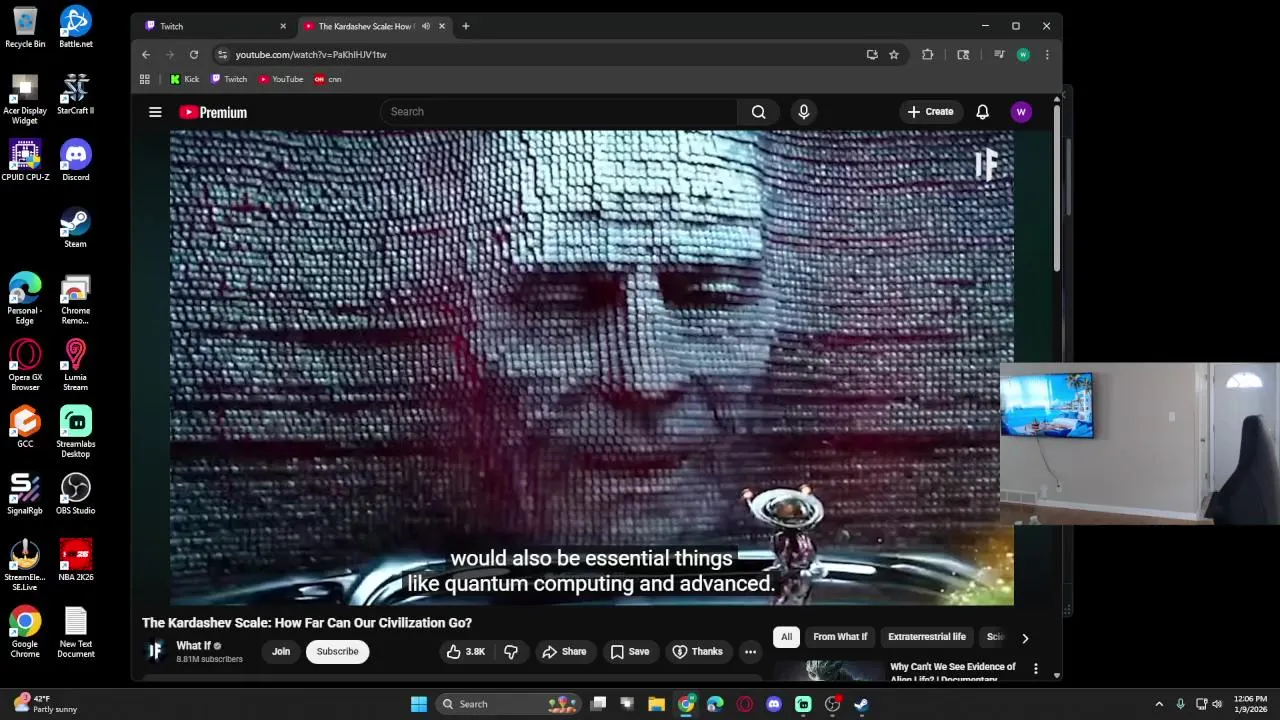Show hidden system tray icons
Viewport: 1280px width, 720px height.
pyautogui.click(x=1159, y=704)
